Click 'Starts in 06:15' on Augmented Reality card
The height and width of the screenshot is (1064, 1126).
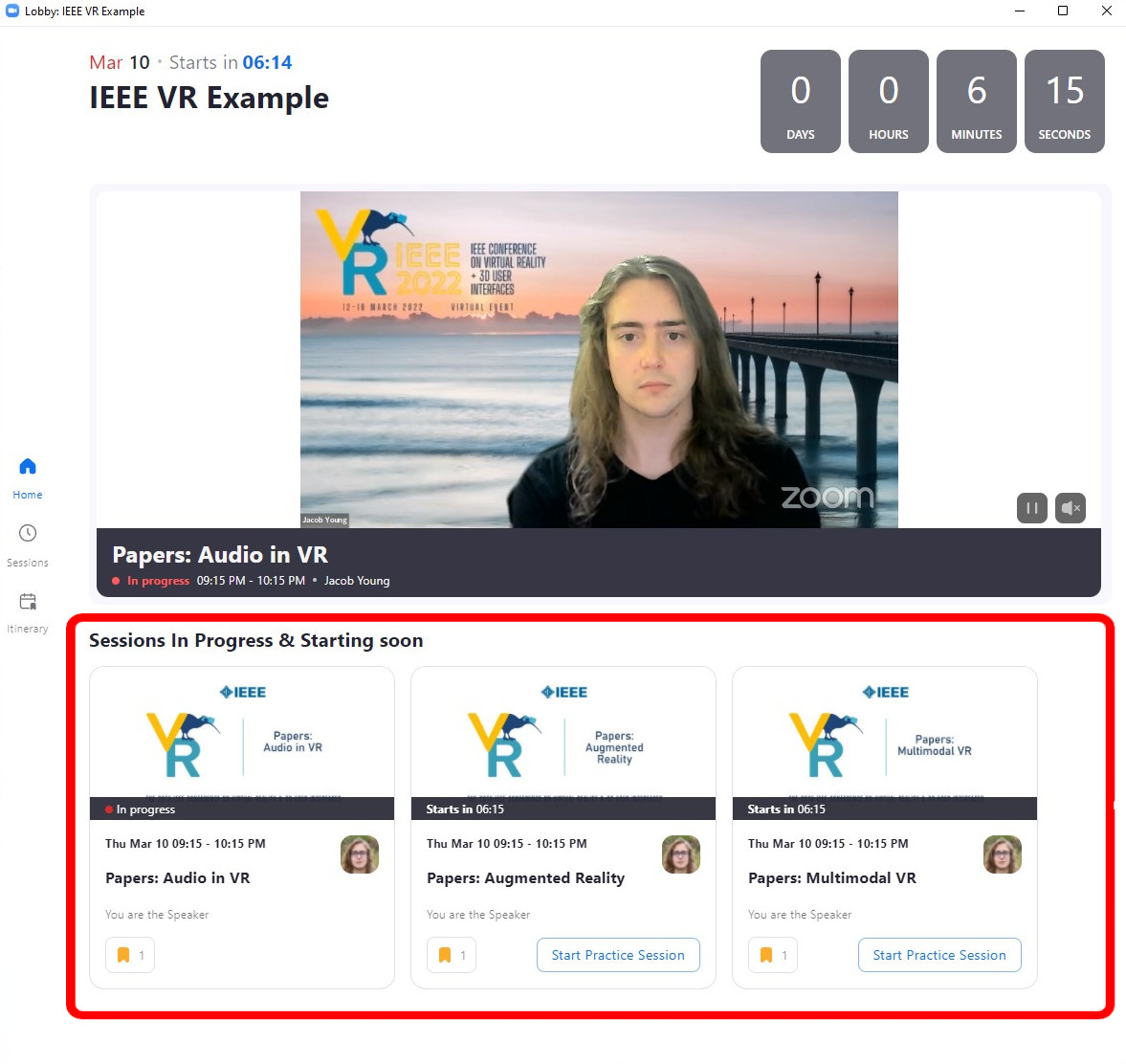click(x=465, y=809)
